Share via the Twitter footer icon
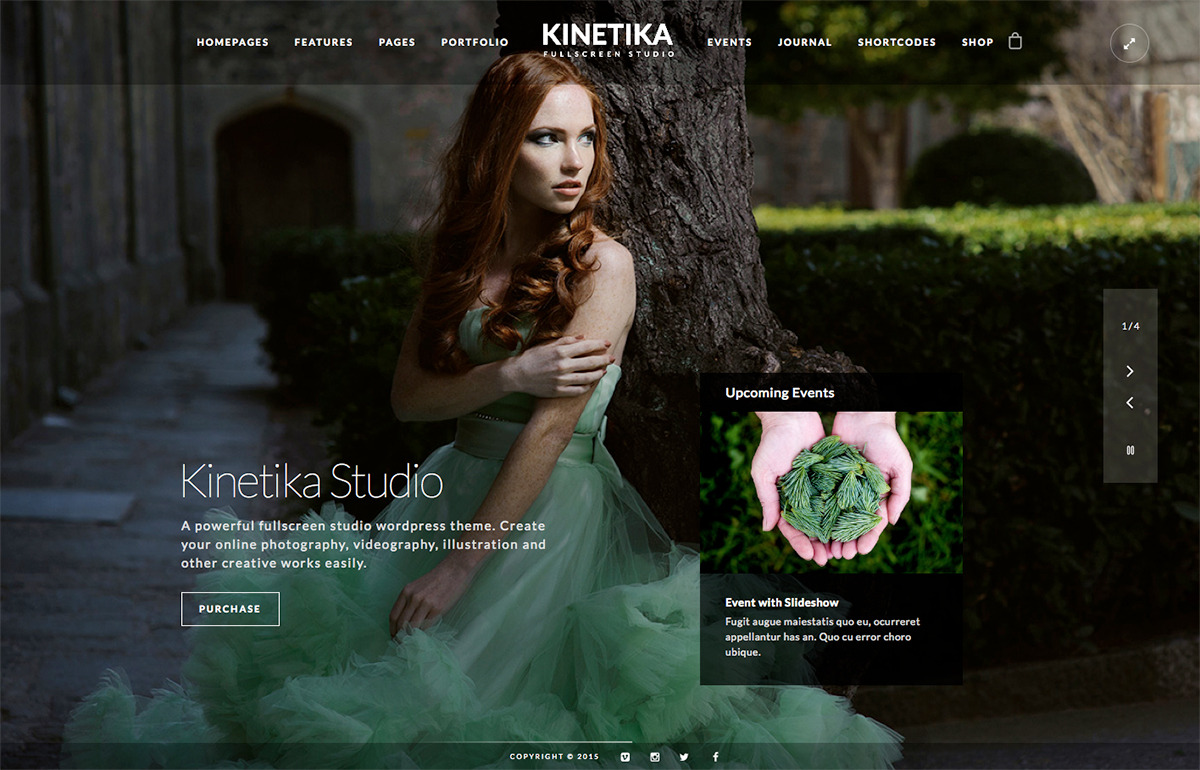Screen dimensions: 1200x770 (684, 757)
